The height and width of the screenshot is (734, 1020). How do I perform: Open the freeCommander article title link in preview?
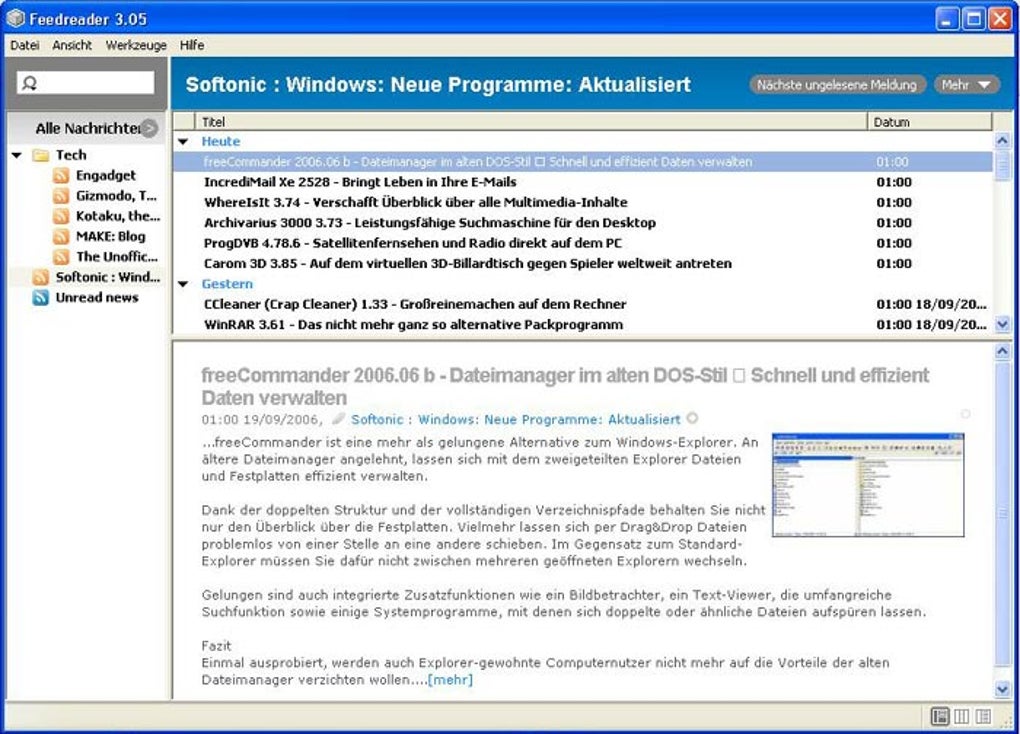pyautogui.click(x=565, y=387)
